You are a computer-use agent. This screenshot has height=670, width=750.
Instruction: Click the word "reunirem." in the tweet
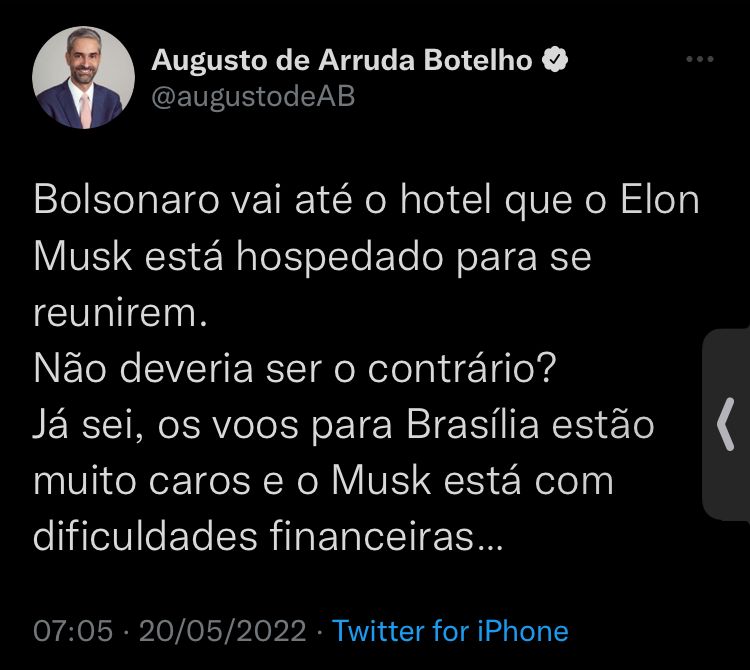pyautogui.click(x=118, y=313)
